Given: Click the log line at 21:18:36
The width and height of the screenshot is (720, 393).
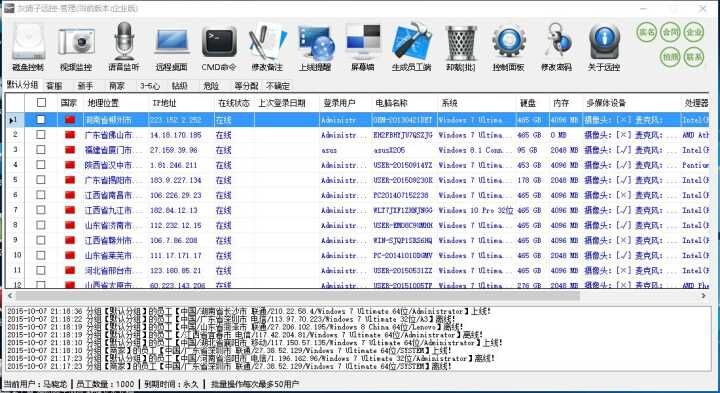Looking at the screenshot, I should coord(249,311).
